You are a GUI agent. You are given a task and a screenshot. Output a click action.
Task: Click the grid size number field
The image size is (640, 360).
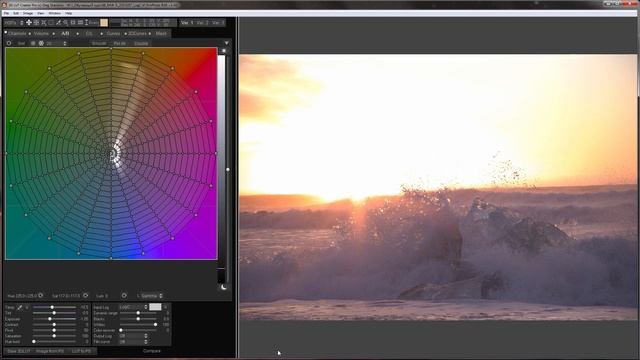[53, 43]
